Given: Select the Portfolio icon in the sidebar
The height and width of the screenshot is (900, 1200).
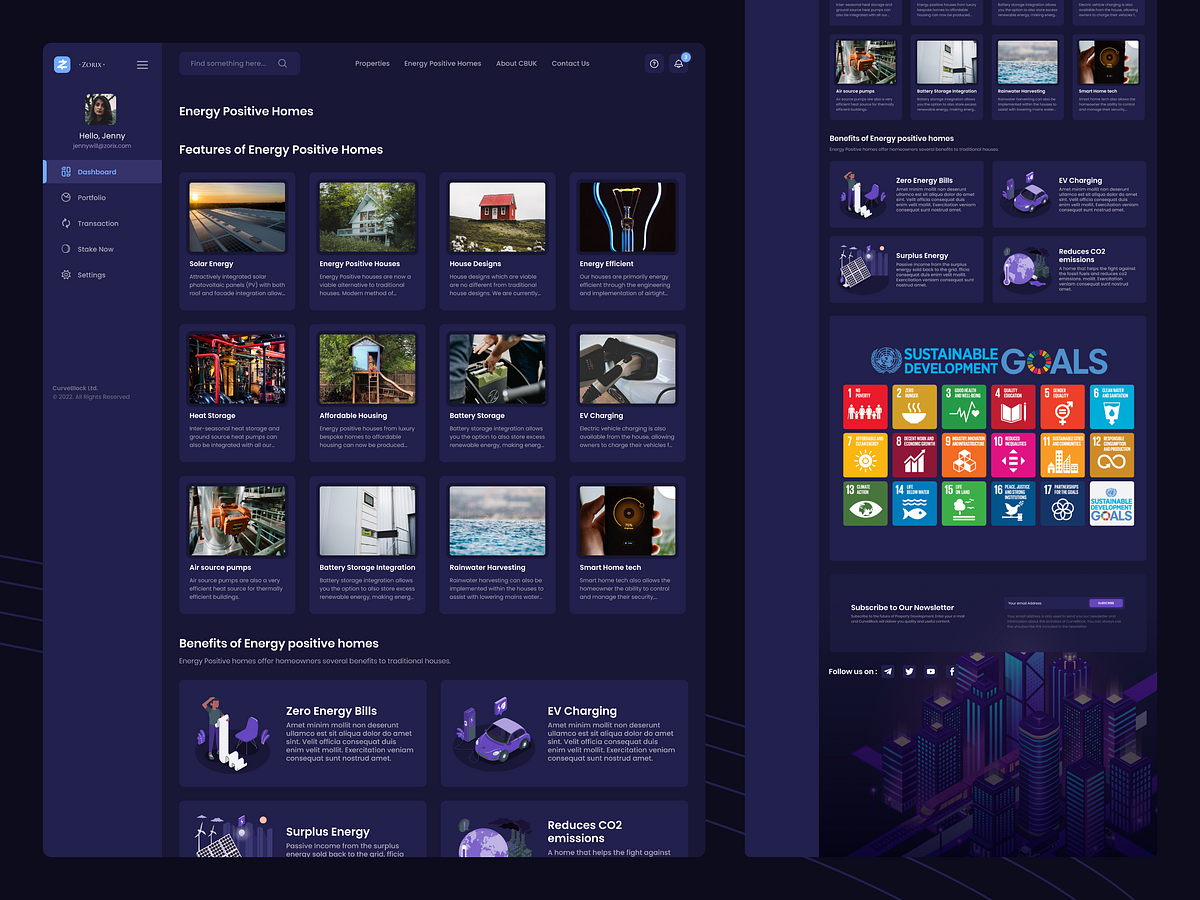Looking at the screenshot, I should coord(64,197).
